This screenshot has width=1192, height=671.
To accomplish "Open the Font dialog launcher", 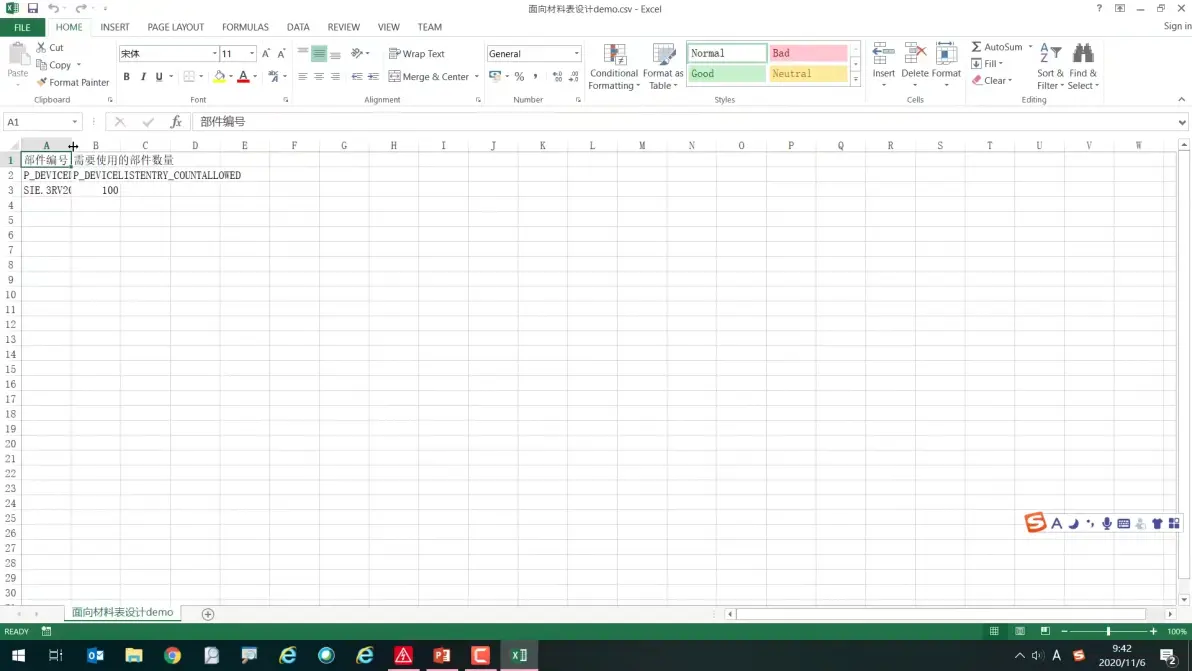I will [x=286, y=100].
